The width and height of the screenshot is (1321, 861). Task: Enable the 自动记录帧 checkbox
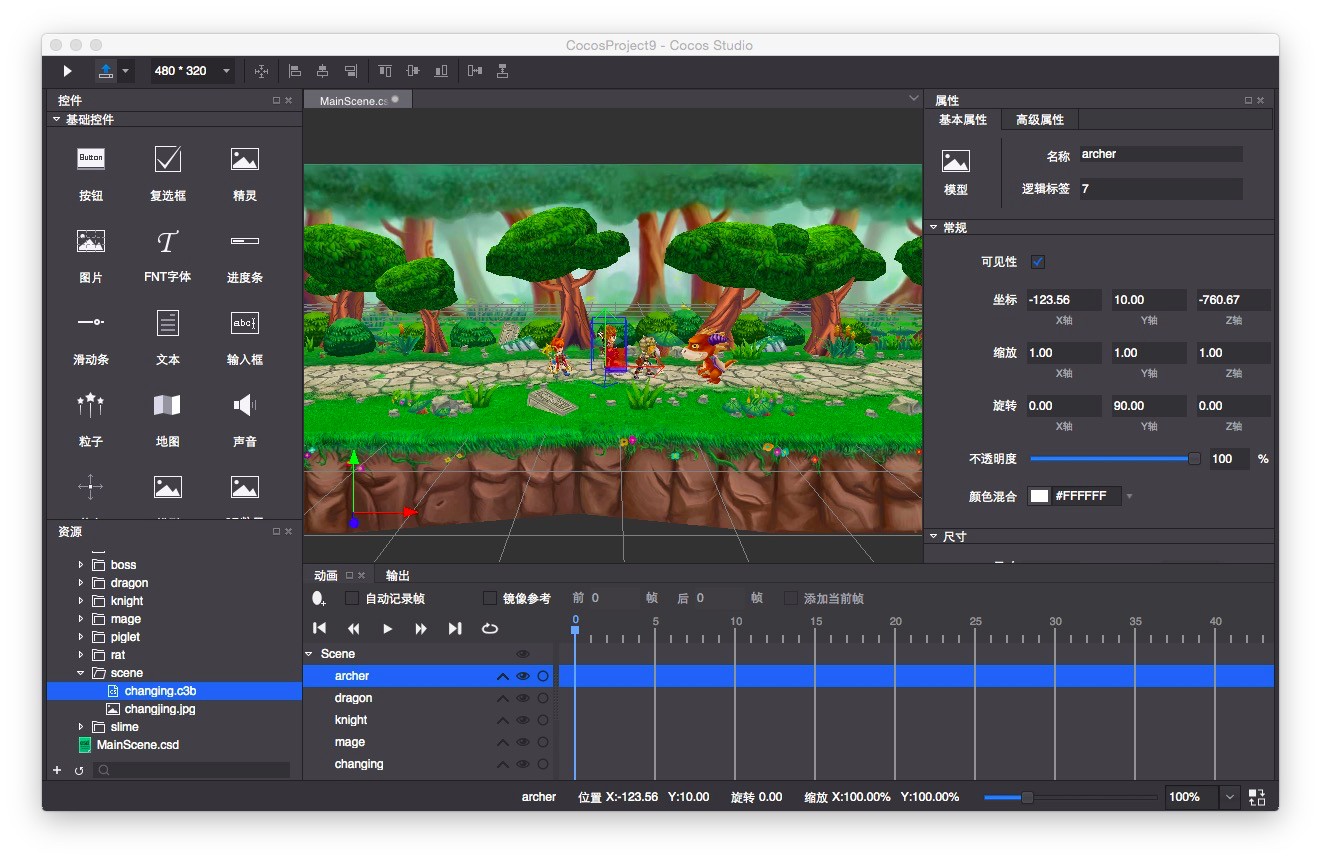click(x=352, y=598)
